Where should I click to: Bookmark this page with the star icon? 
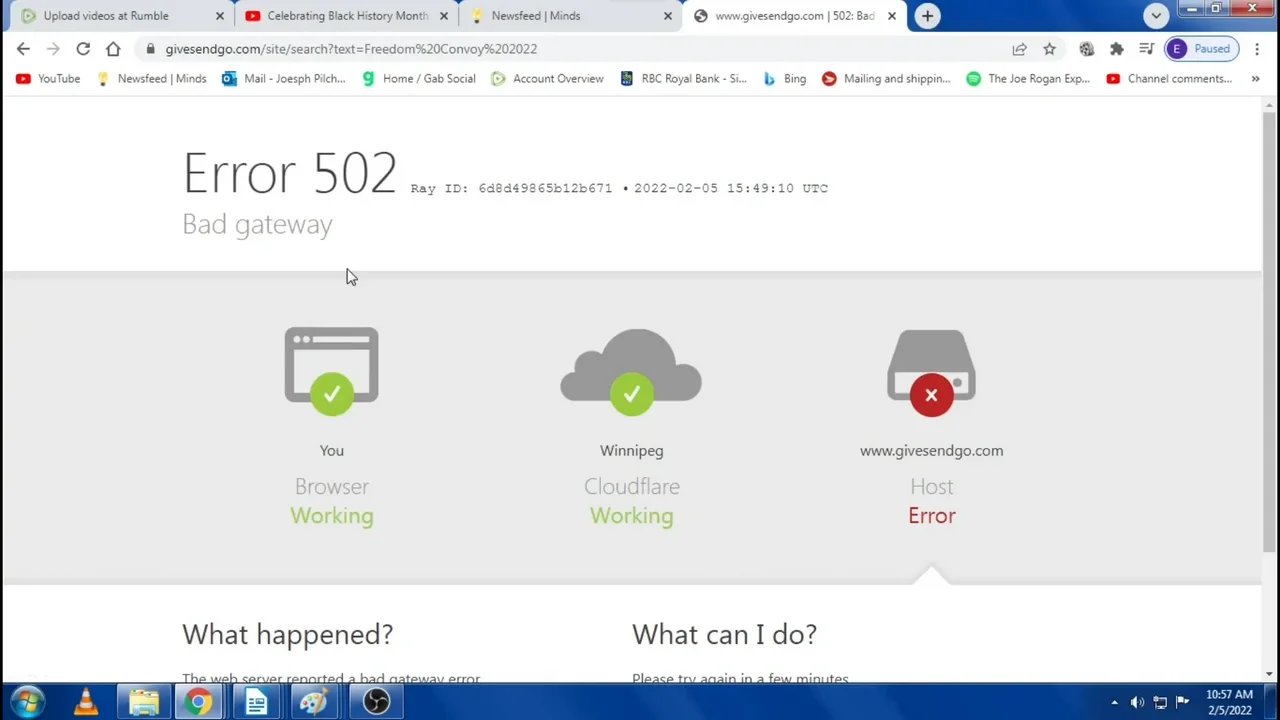(x=1049, y=48)
